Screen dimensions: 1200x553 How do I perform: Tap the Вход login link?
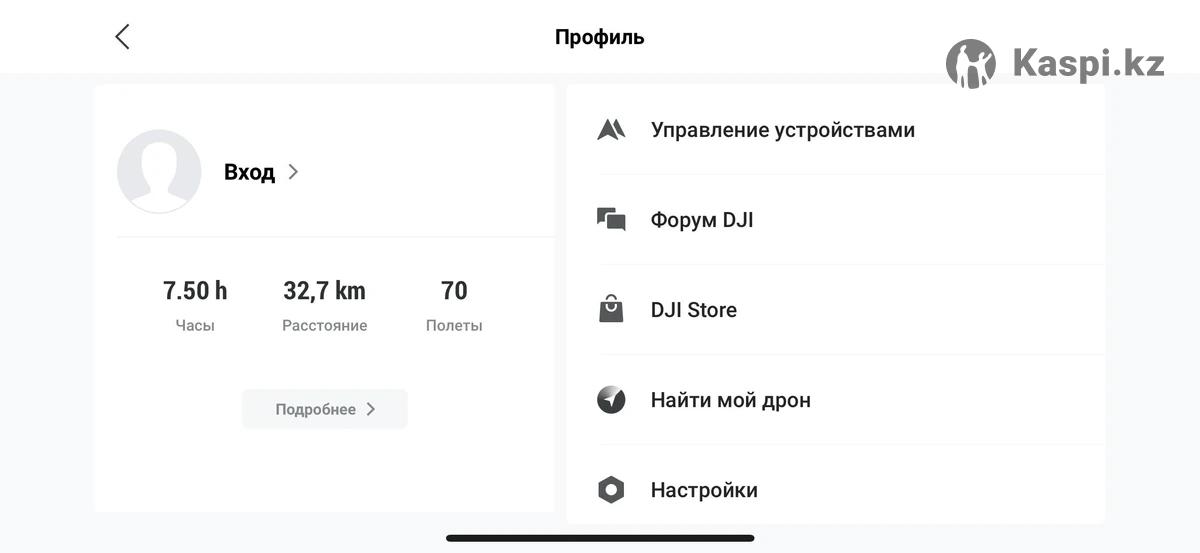point(249,172)
